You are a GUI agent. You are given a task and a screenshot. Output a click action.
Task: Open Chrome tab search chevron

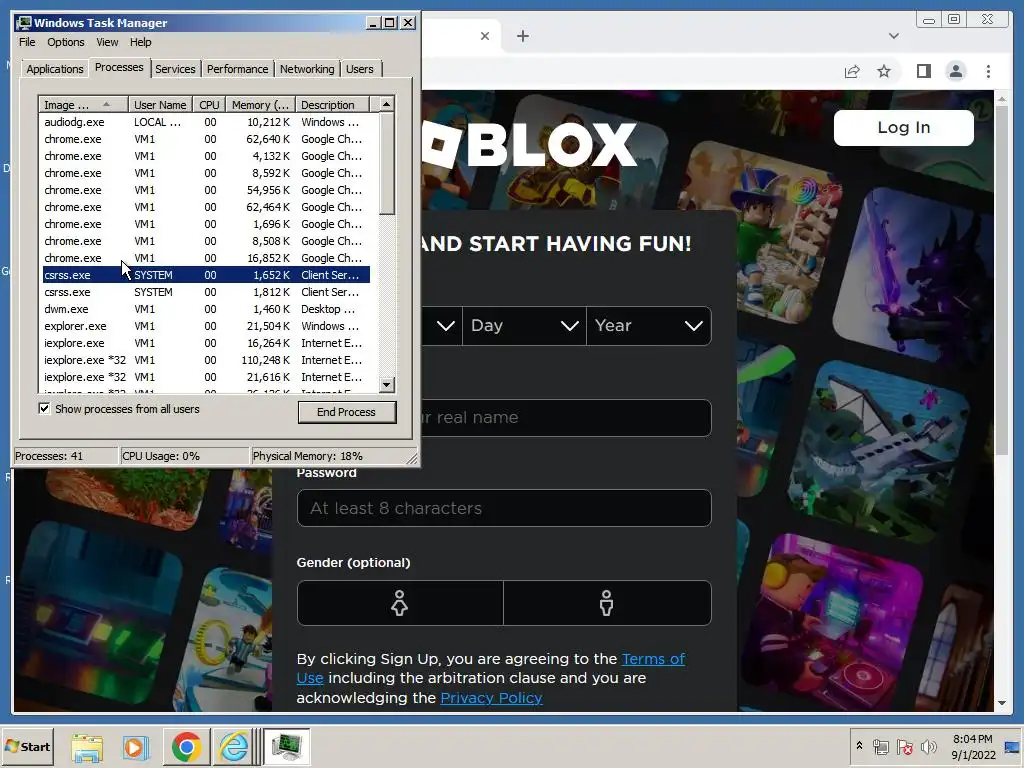point(893,36)
